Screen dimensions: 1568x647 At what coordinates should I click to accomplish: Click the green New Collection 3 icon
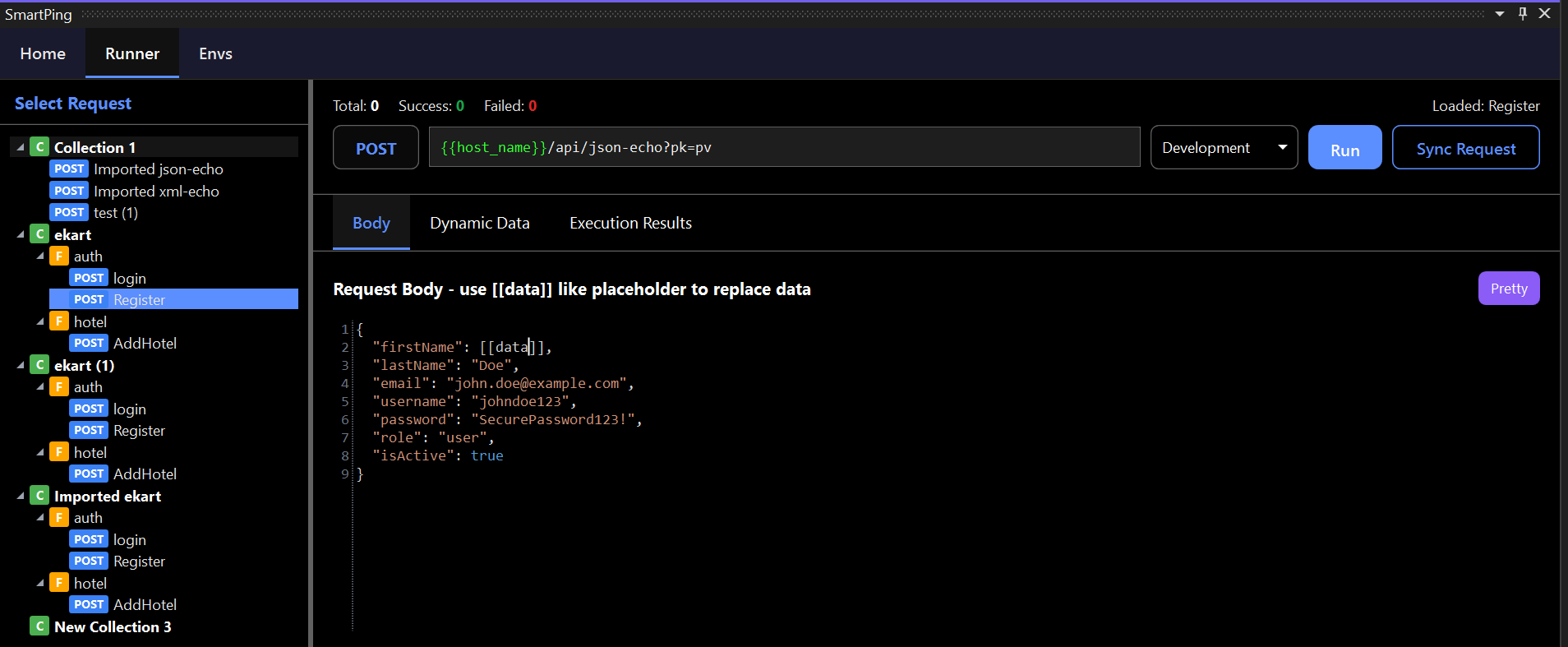pyautogui.click(x=39, y=626)
